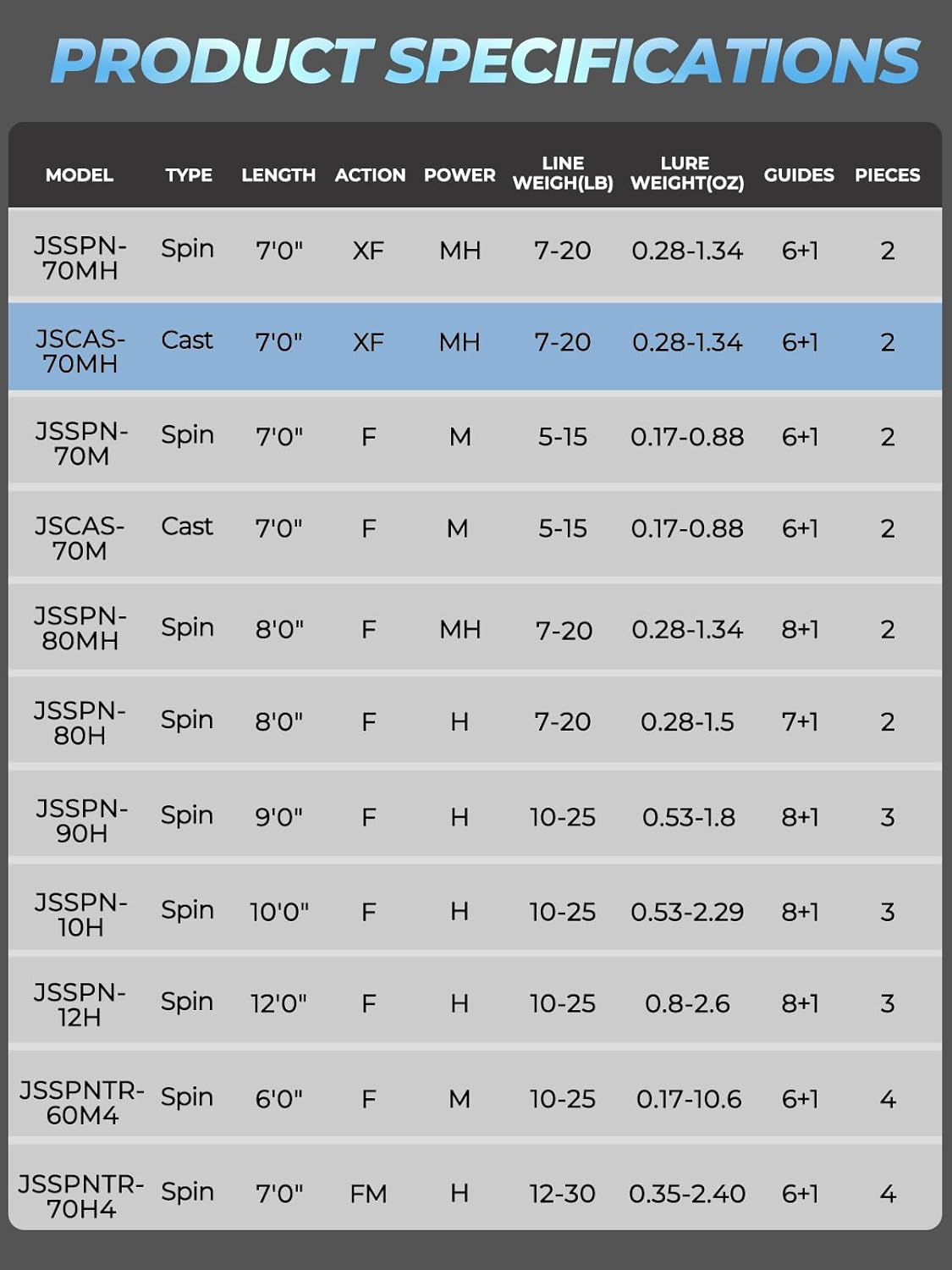Image resolution: width=952 pixels, height=1270 pixels.
Task: Click the JSSPN-12H model cell
Action: [80, 1005]
